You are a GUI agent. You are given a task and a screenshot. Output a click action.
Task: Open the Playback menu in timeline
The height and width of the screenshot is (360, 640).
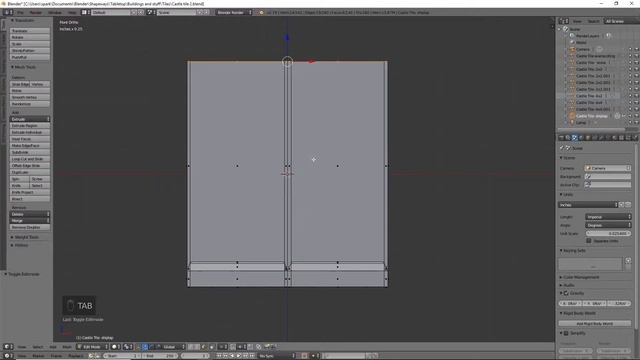coord(75,356)
